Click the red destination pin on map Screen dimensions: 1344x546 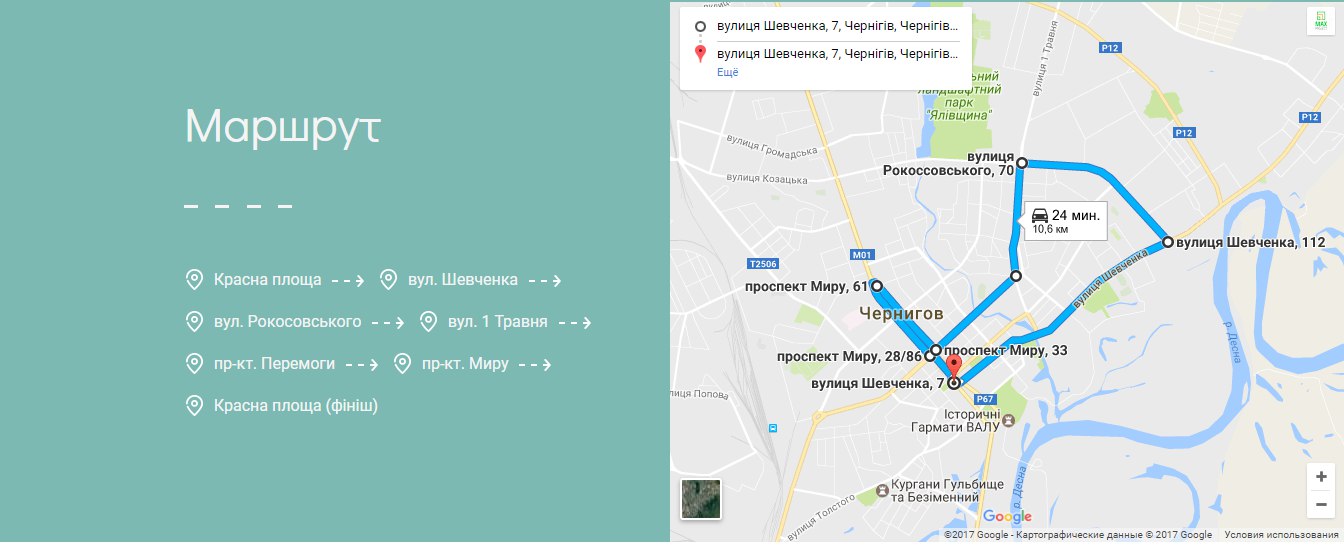954,367
